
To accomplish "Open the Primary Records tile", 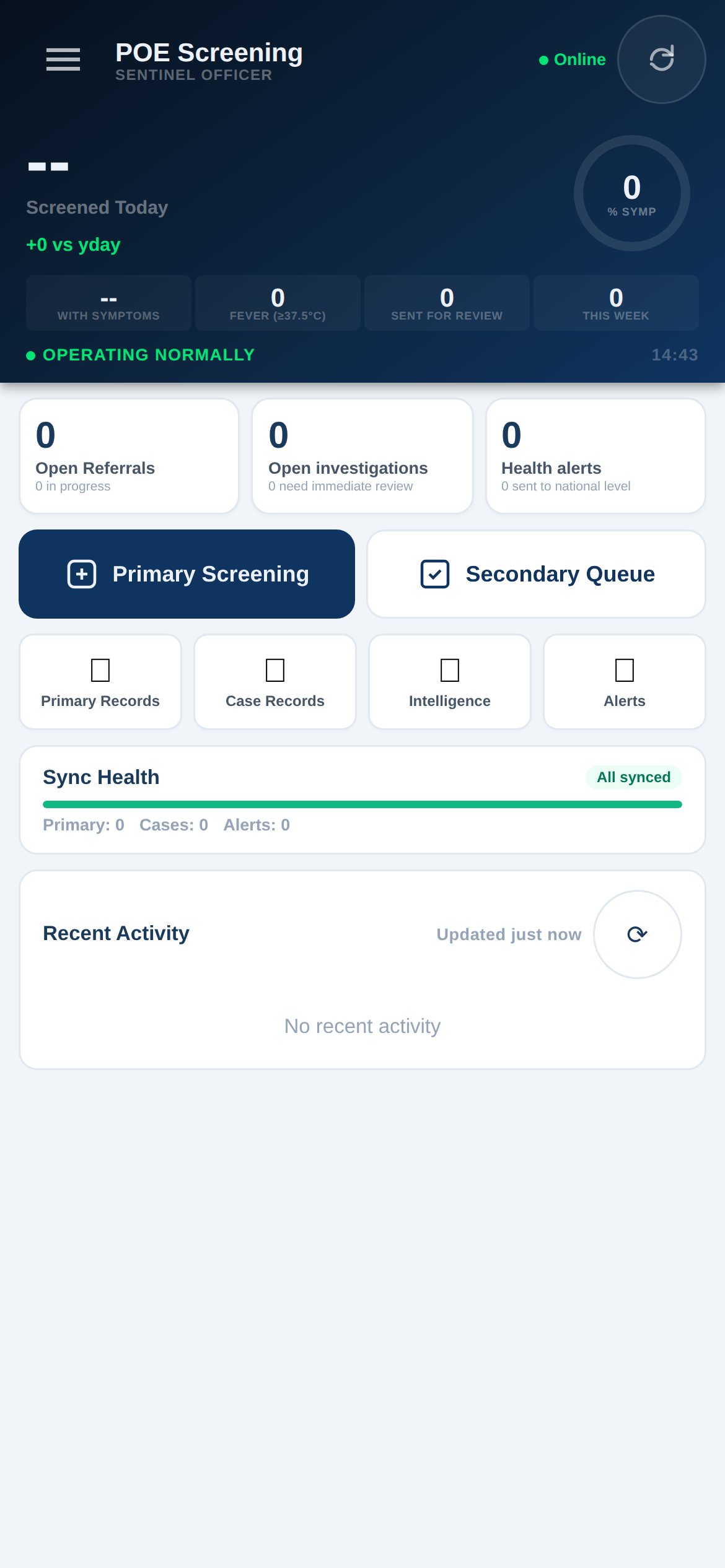I will pyautogui.click(x=100, y=682).
